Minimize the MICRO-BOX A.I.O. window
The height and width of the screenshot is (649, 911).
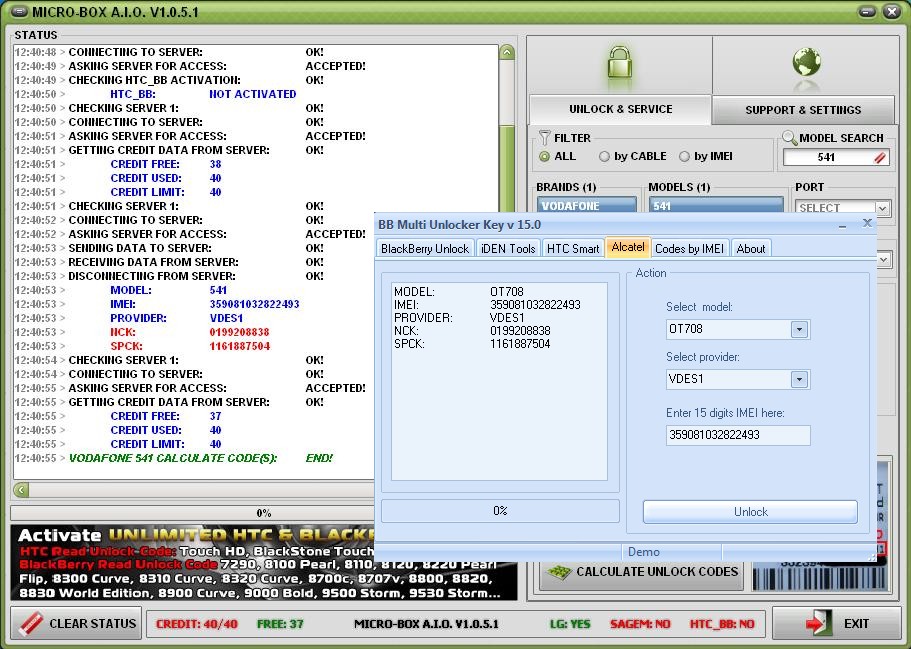(x=867, y=12)
